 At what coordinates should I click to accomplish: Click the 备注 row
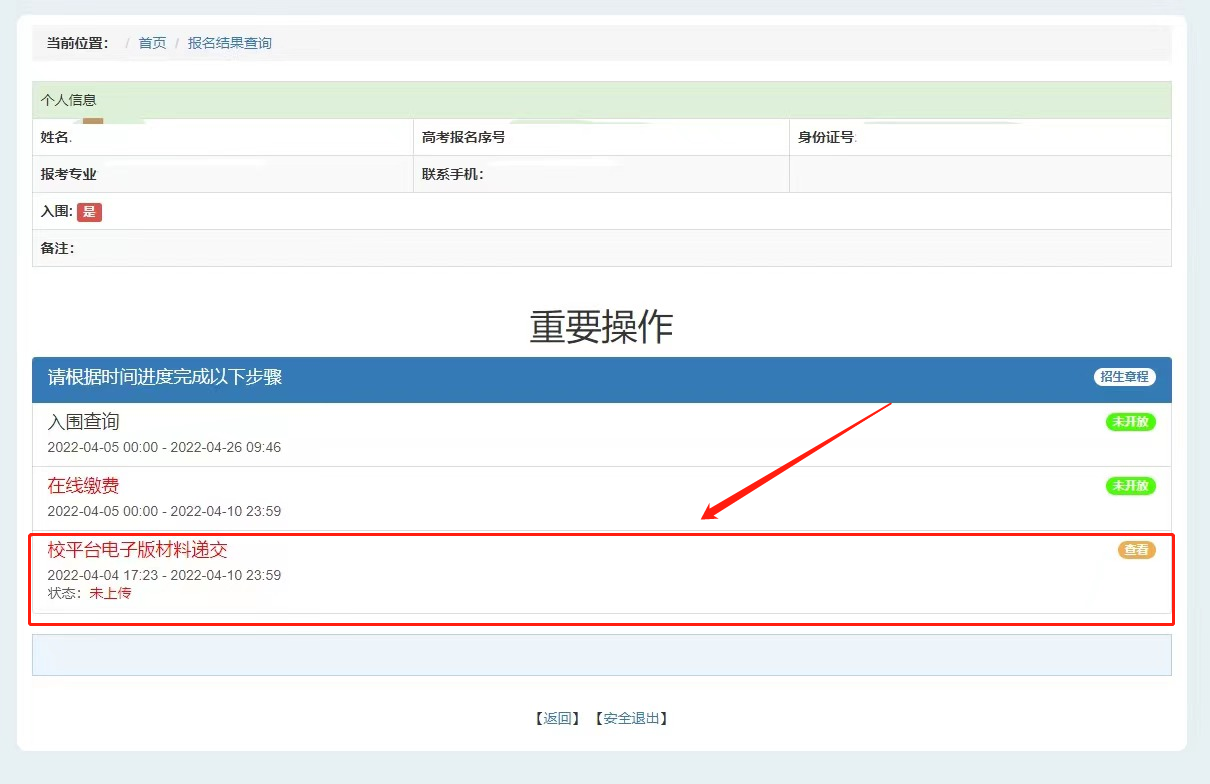tap(600, 248)
